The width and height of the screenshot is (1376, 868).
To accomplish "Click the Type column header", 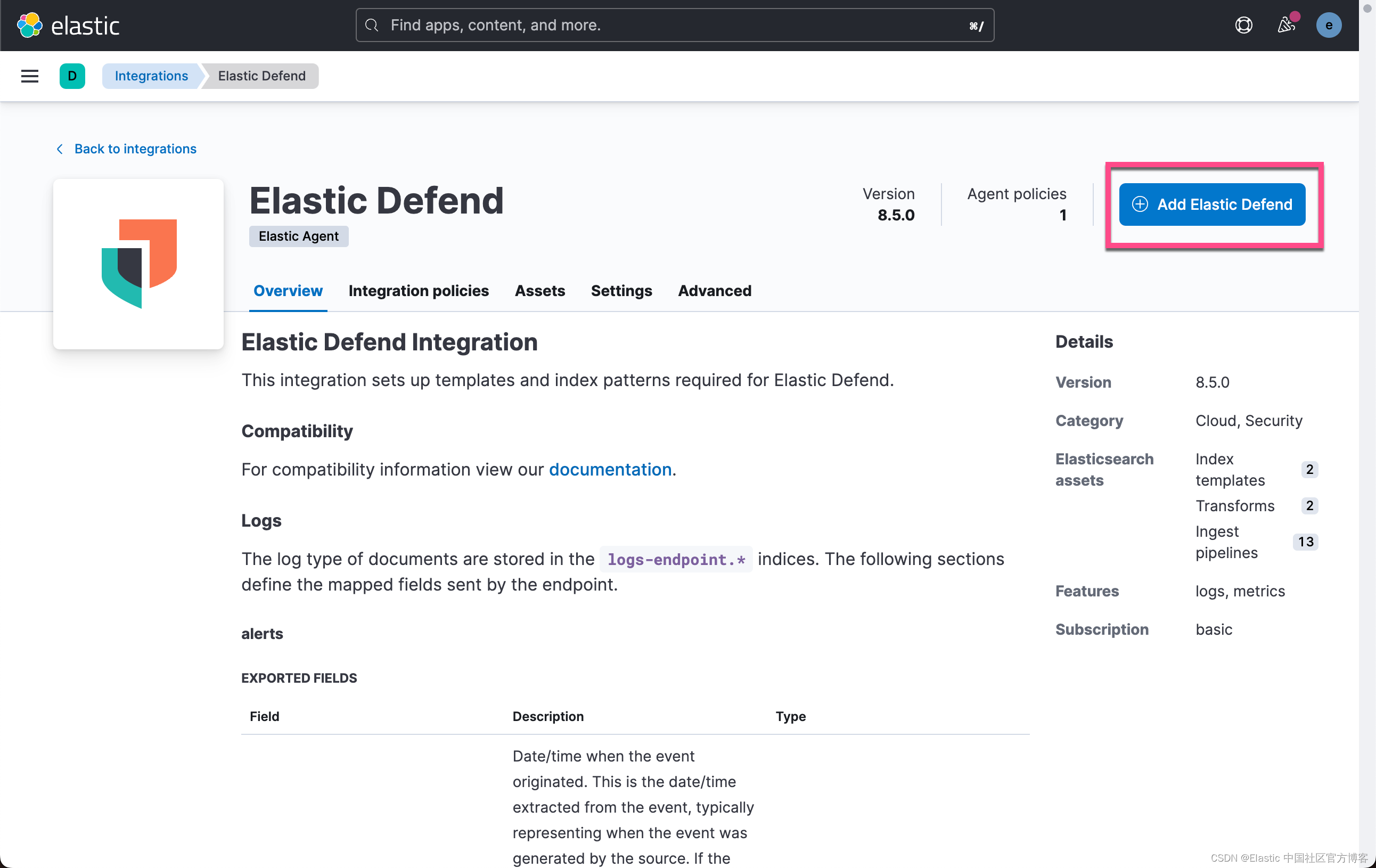I will point(790,716).
